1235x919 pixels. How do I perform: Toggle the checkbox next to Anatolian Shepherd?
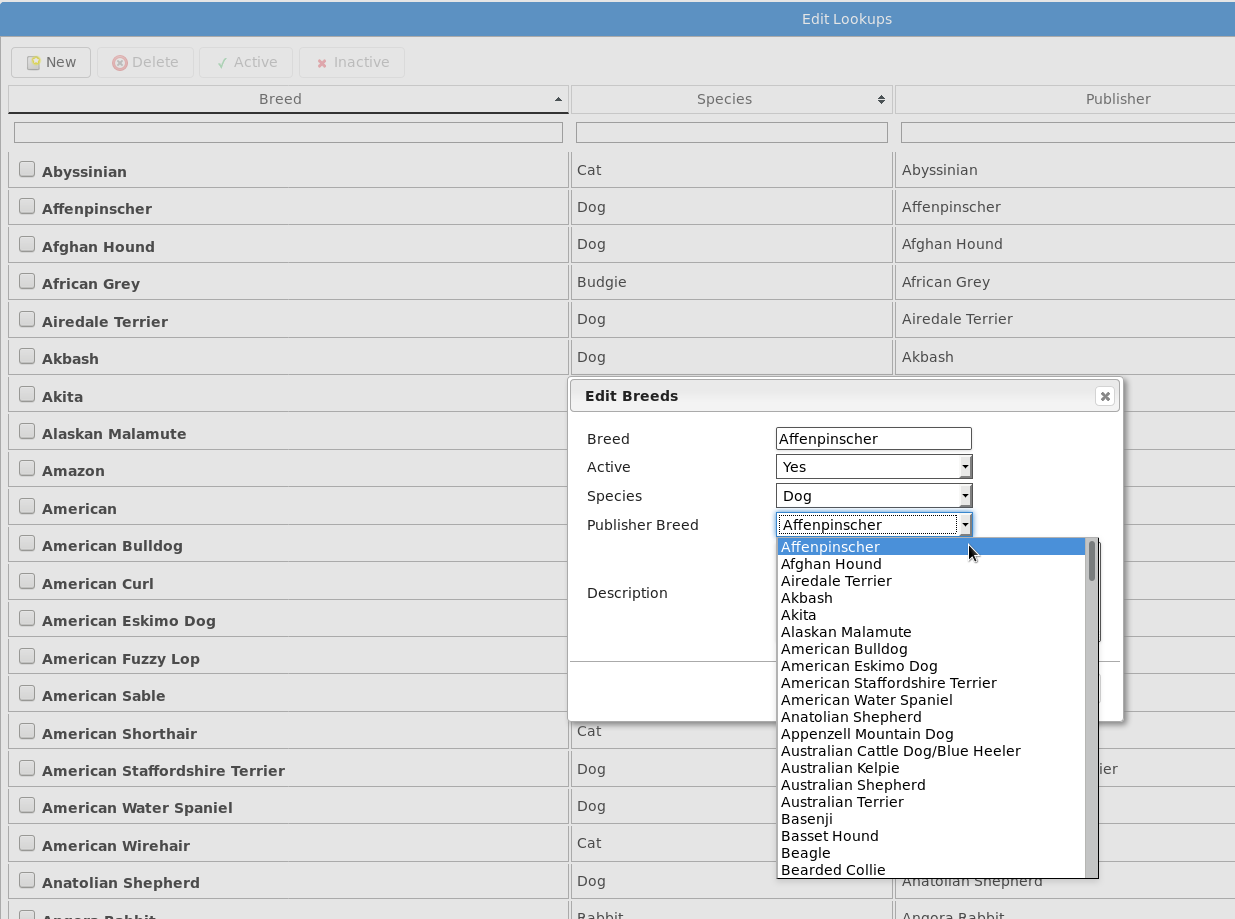pos(26,878)
